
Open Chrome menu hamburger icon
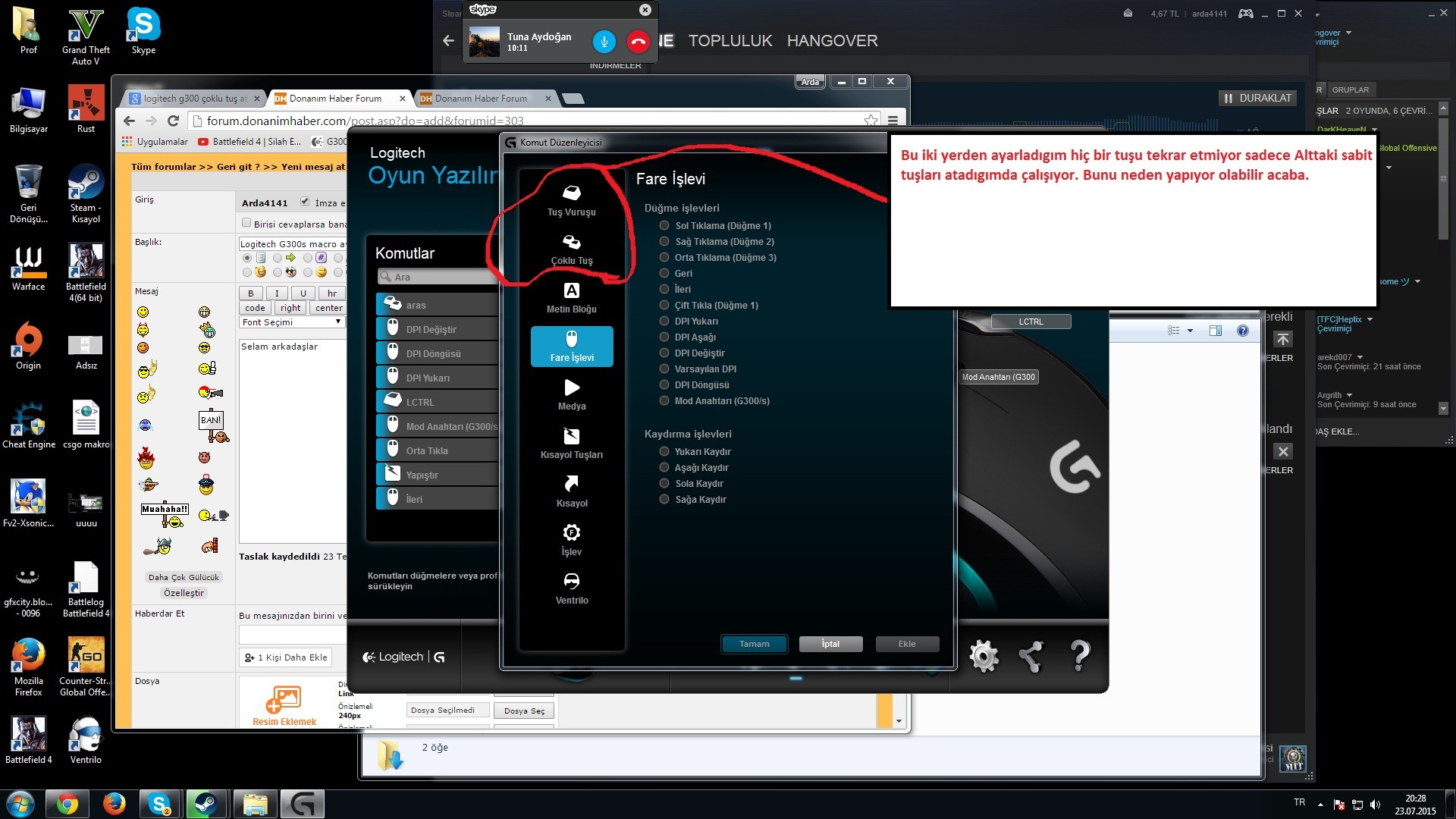click(893, 121)
